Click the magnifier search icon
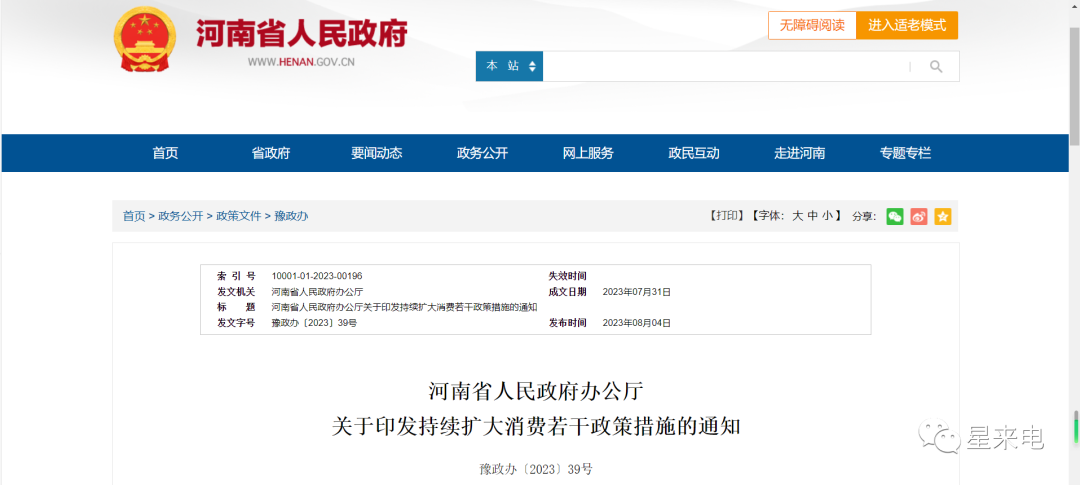The image size is (1080, 485). pos(936,67)
